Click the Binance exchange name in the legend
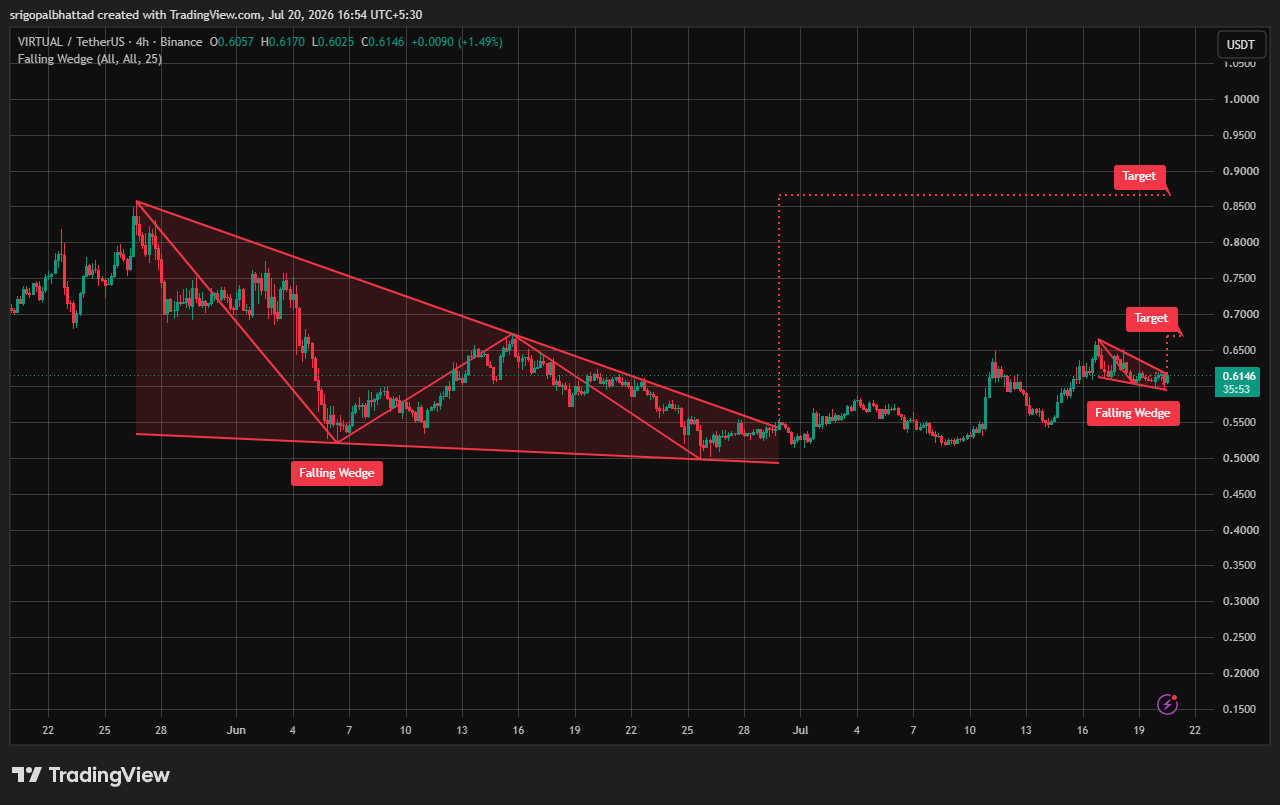This screenshot has width=1280, height=805. [179, 42]
